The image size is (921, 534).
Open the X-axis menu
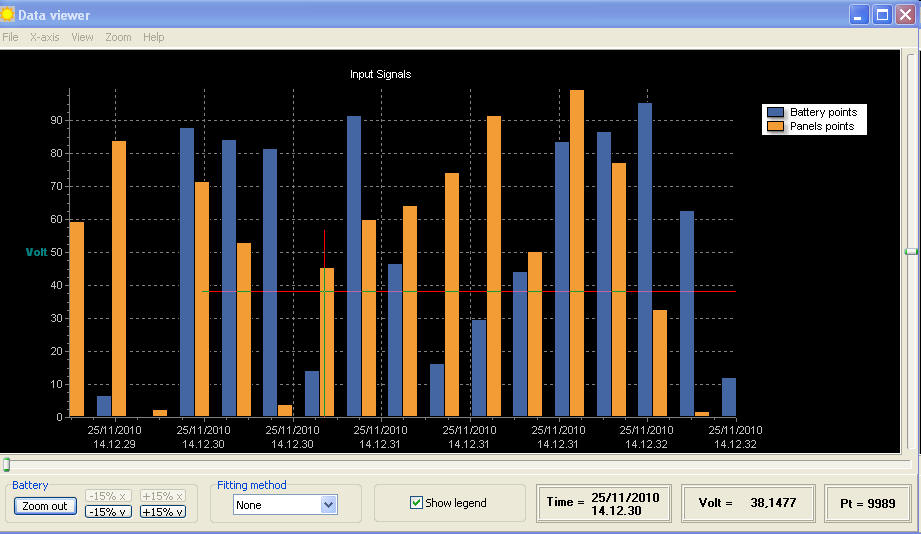click(44, 37)
